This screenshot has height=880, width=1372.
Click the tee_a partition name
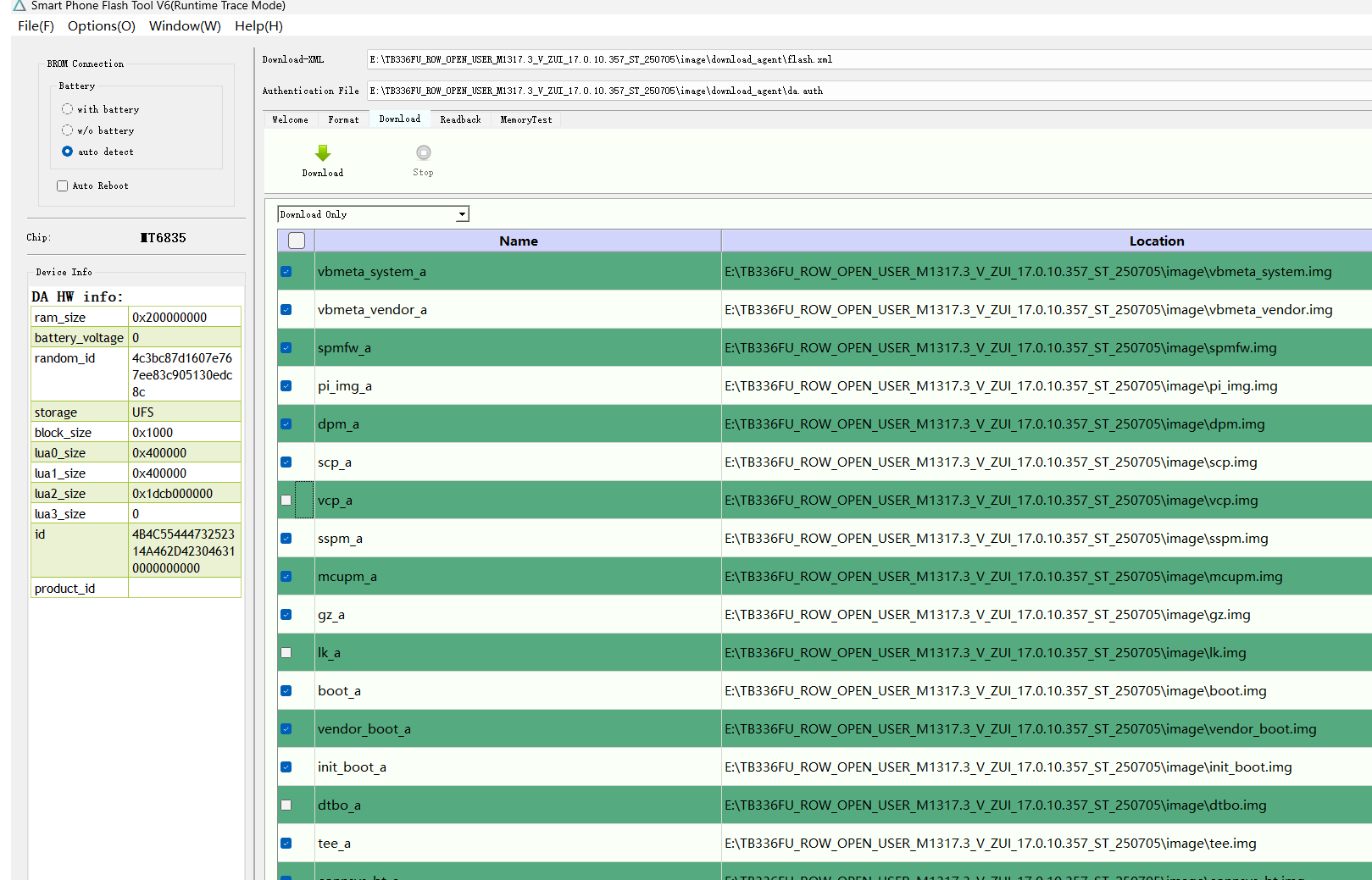click(x=334, y=844)
